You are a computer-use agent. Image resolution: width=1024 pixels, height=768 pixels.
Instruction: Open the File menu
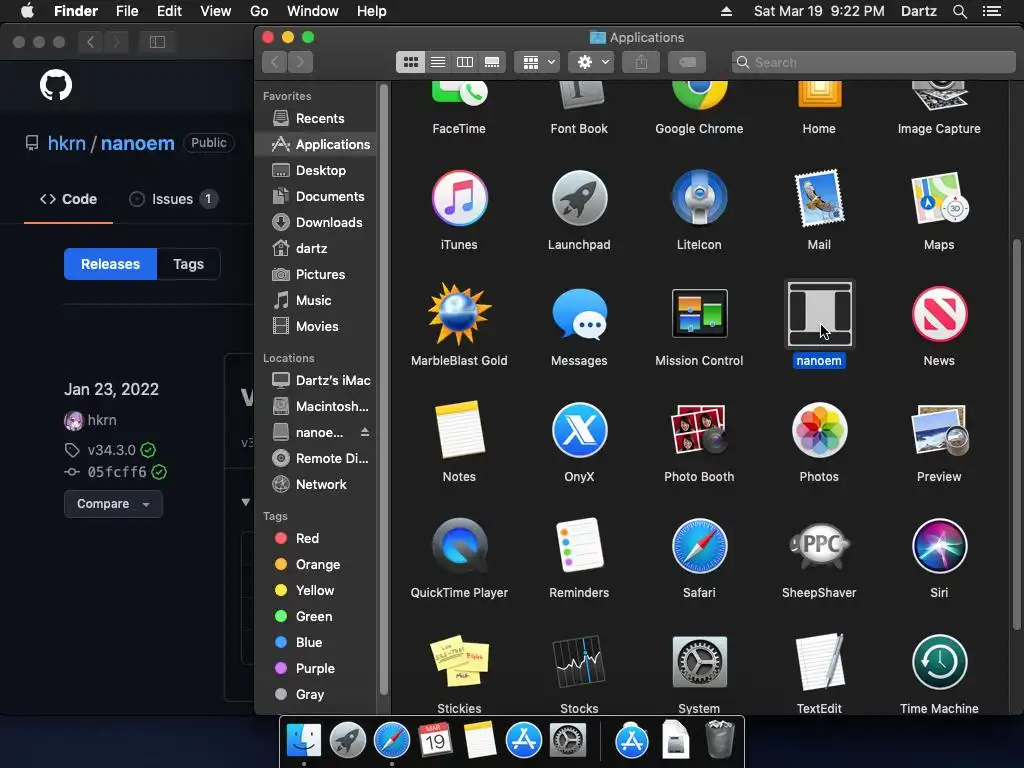coord(127,11)
